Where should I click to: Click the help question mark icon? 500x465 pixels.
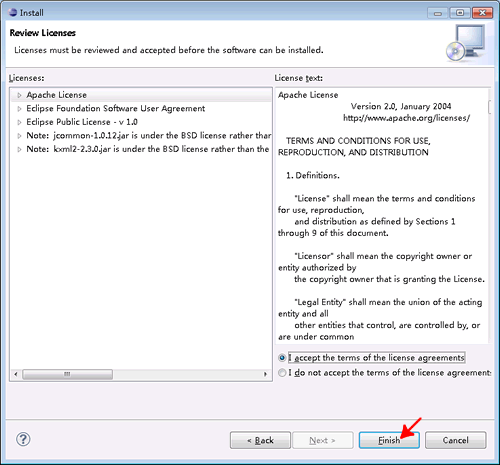(23, 439)
